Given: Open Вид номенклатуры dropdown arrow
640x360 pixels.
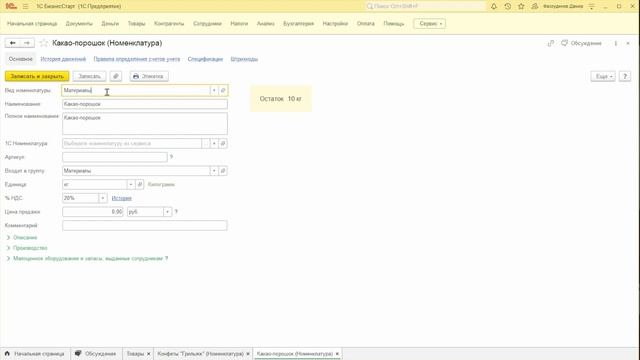Looking at the screenshot, I should click(x=214, y=90).
